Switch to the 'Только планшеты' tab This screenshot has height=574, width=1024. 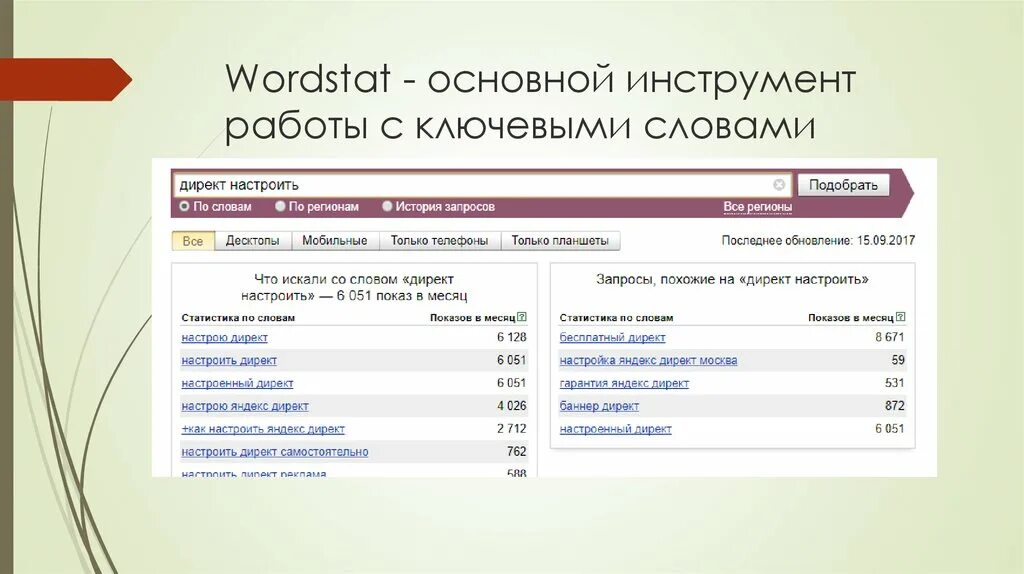pyautogui.click(x=560, y=241)
